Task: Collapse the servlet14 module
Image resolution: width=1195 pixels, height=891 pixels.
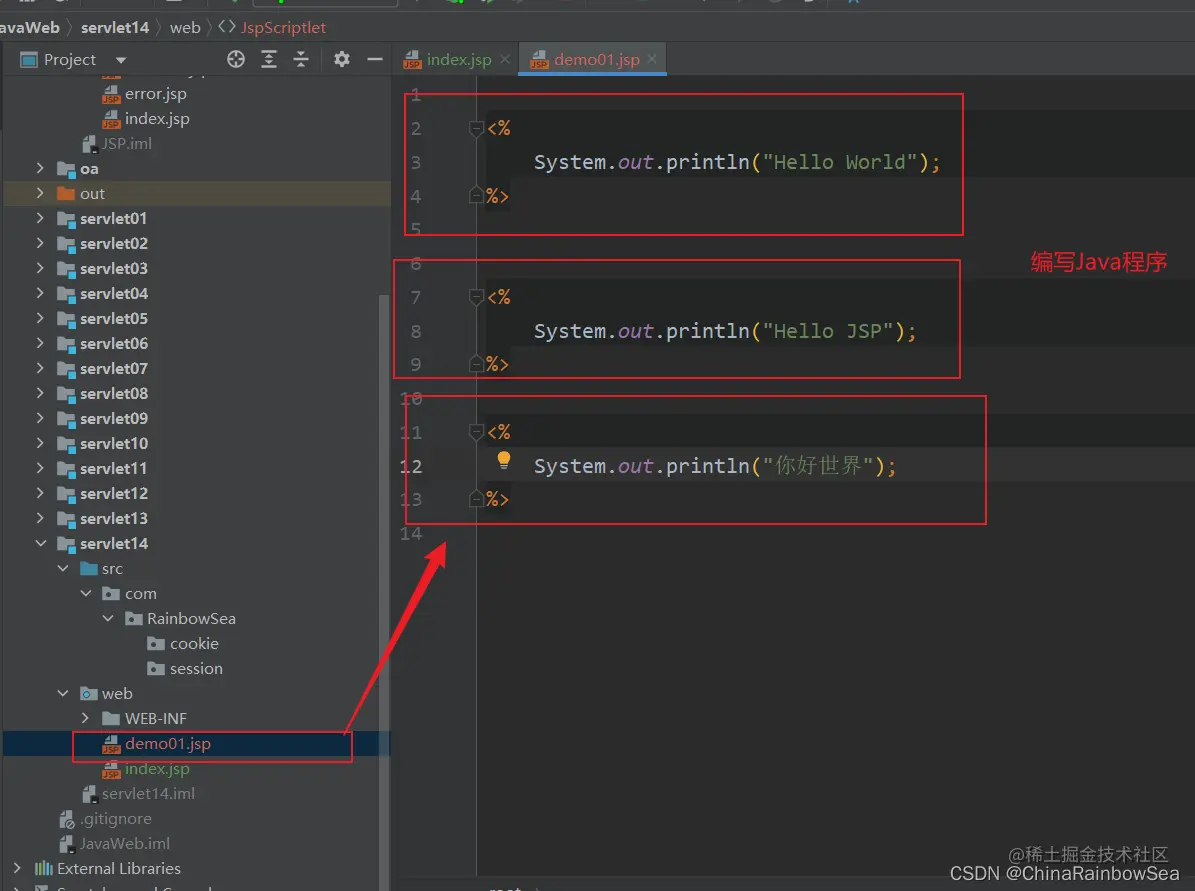Action: tap(40, 543)
